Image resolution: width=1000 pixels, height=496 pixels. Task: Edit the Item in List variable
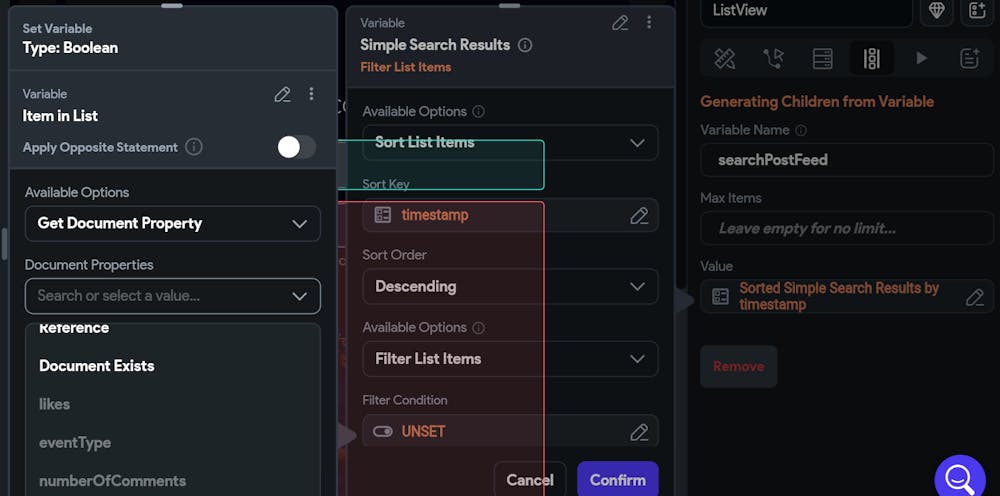coord(282,94)
